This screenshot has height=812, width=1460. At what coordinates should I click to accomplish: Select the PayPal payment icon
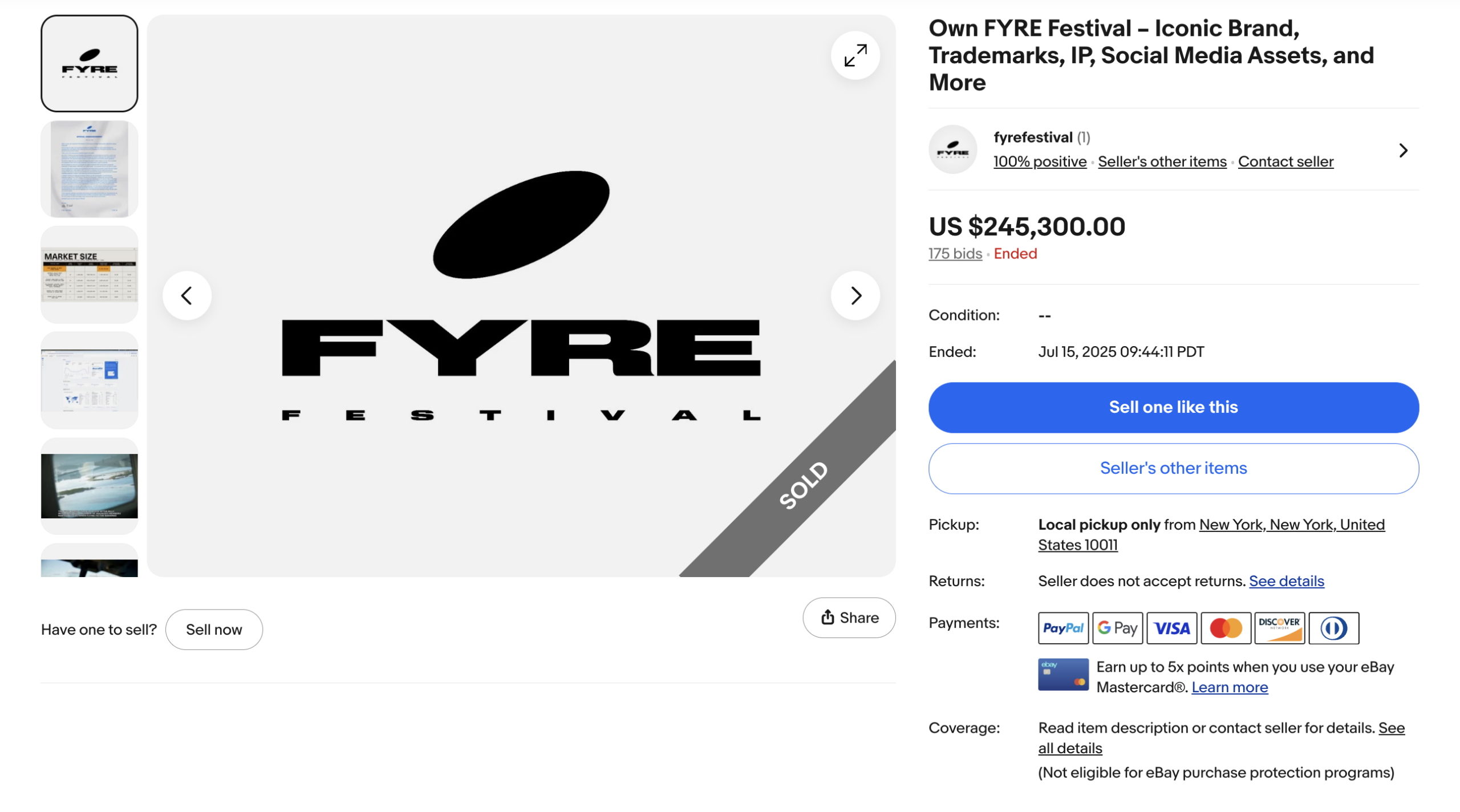pyautogui.click(x=1063, y=628)
